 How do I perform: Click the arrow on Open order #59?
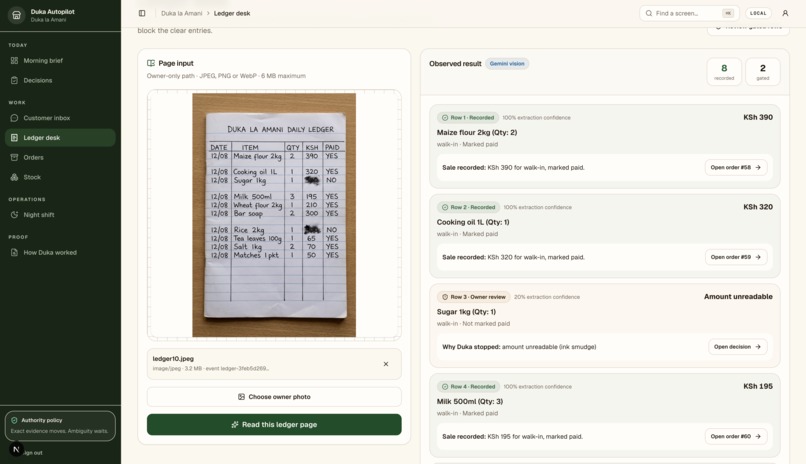click(758, 257)
